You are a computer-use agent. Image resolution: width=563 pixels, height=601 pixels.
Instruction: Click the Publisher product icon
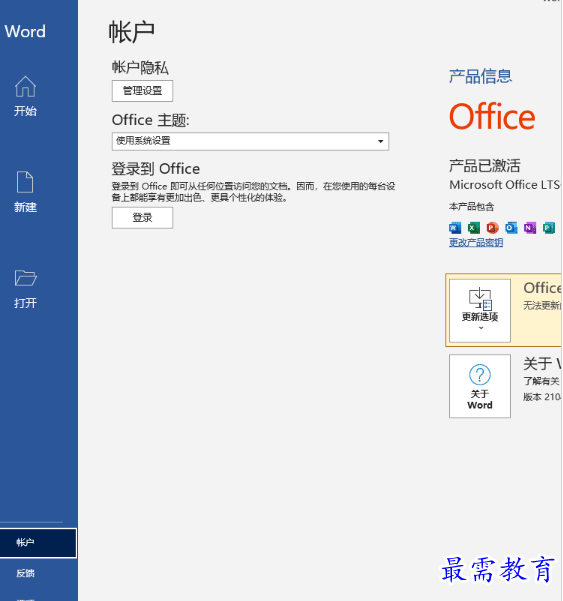549,228
